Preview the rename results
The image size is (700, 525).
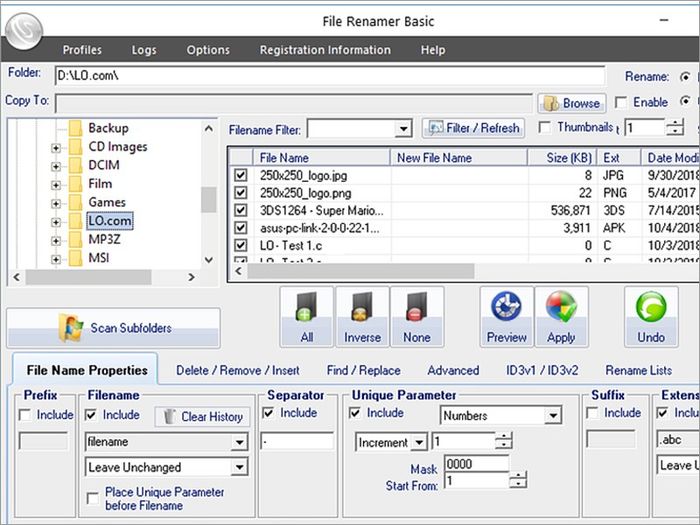point(507,317)
